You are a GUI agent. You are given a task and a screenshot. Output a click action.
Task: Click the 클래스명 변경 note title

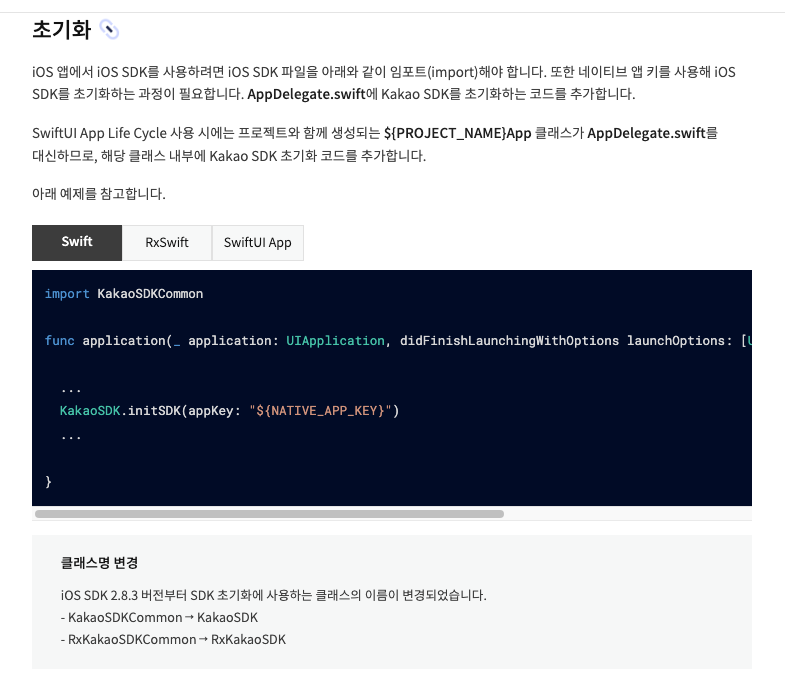coord(99,562)
